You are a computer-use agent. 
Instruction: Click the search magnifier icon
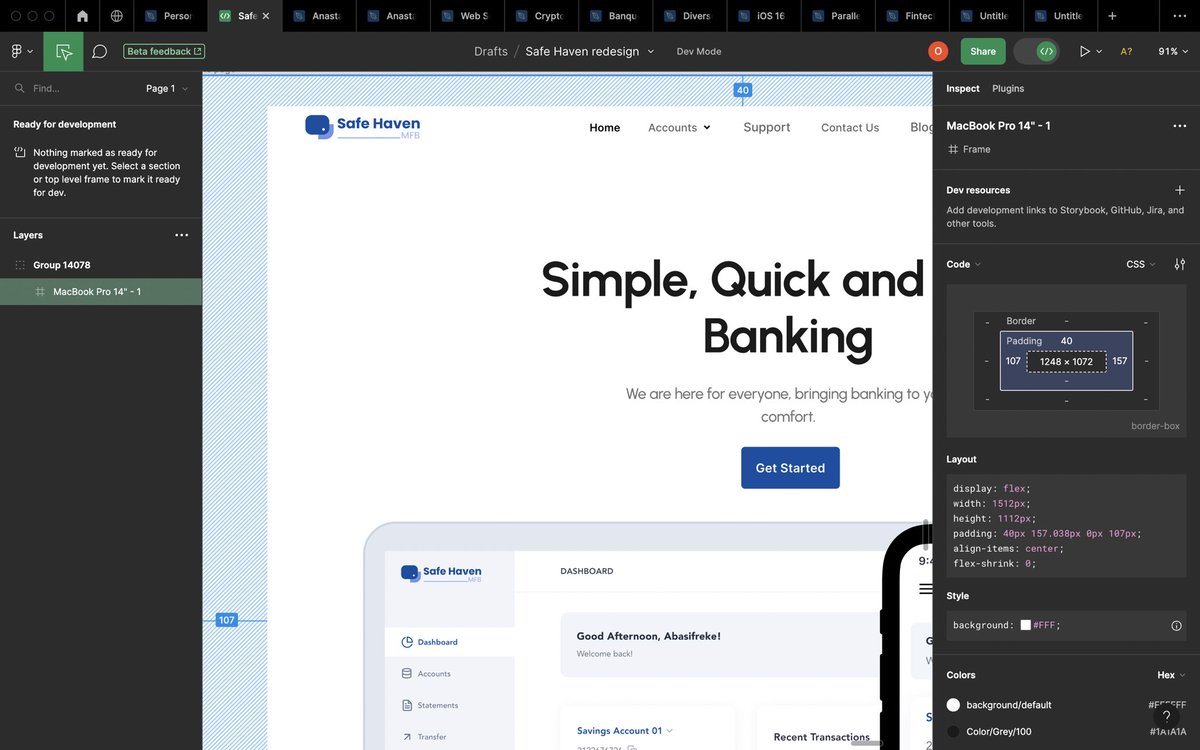click(x=19, y=88)
